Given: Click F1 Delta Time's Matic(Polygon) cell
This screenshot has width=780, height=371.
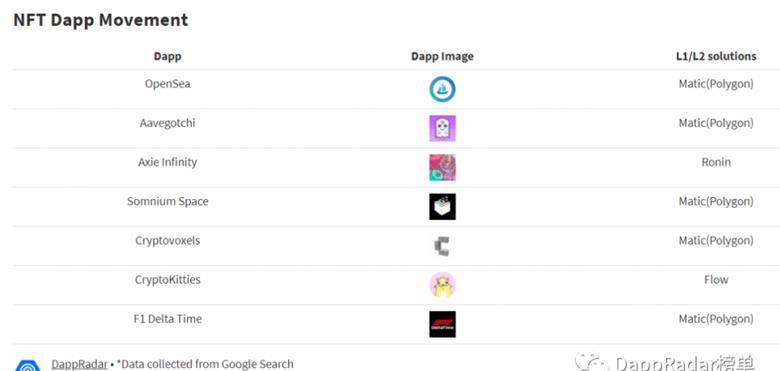Looking at the screenshot, I should pyautogui.click(x=716, y=319).
